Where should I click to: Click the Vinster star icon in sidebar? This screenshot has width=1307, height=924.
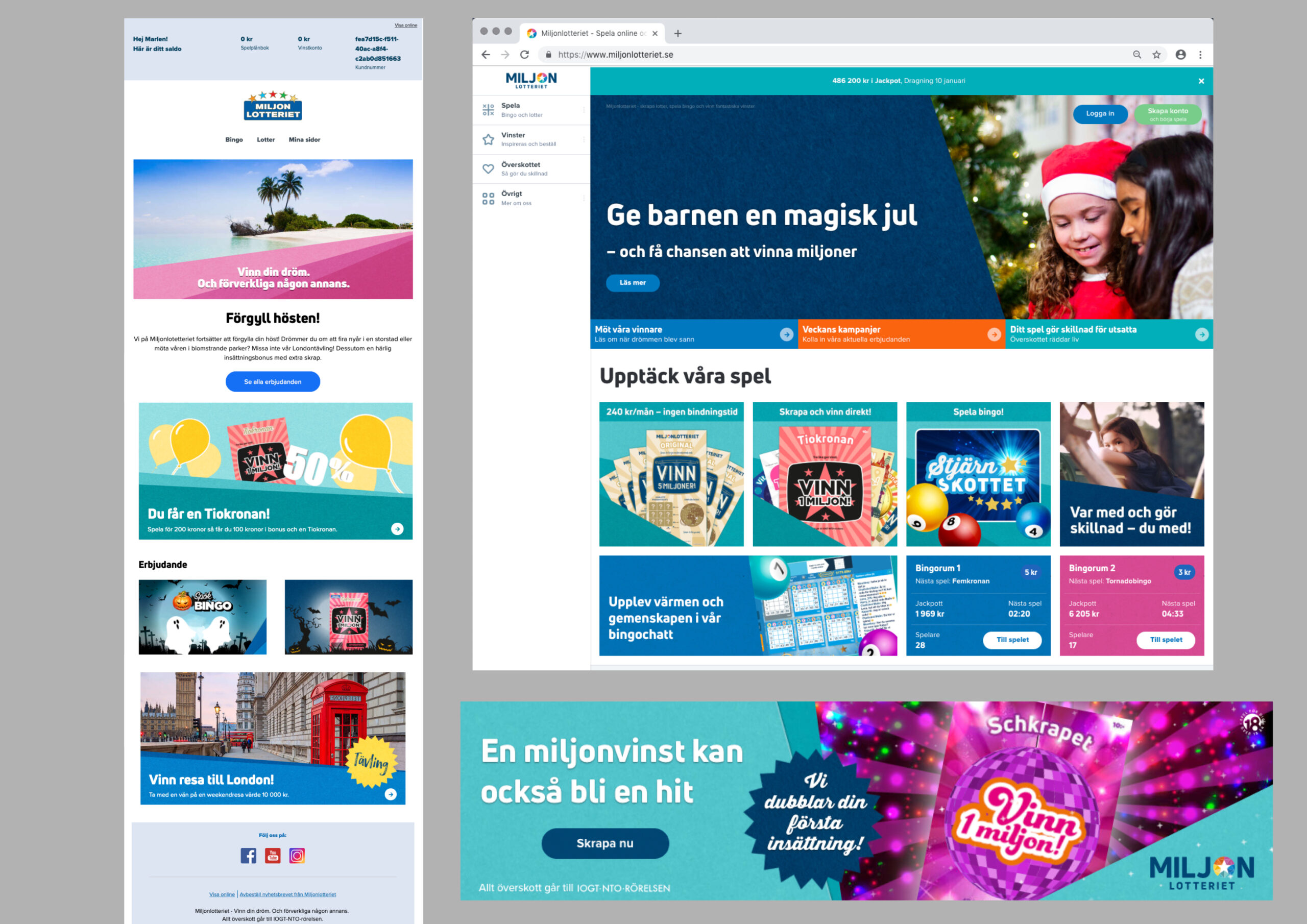click(x=488, y=139)
